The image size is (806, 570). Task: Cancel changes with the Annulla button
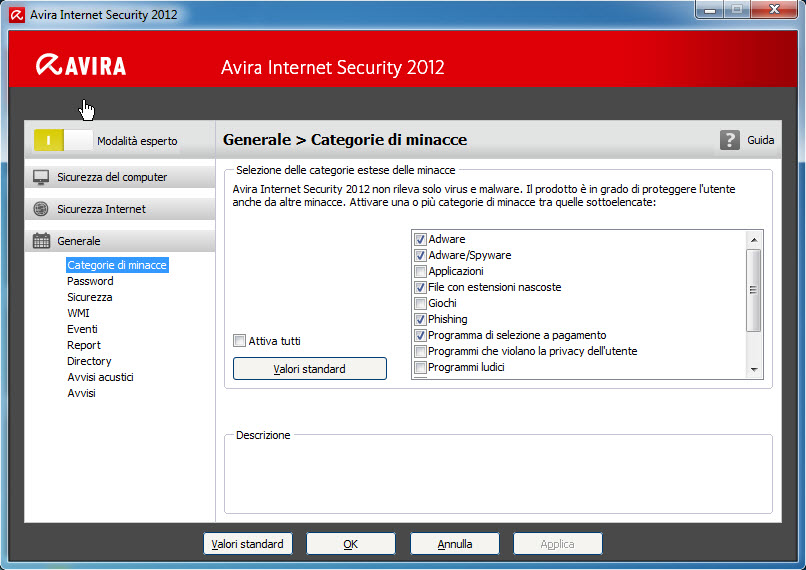[454, 544]
